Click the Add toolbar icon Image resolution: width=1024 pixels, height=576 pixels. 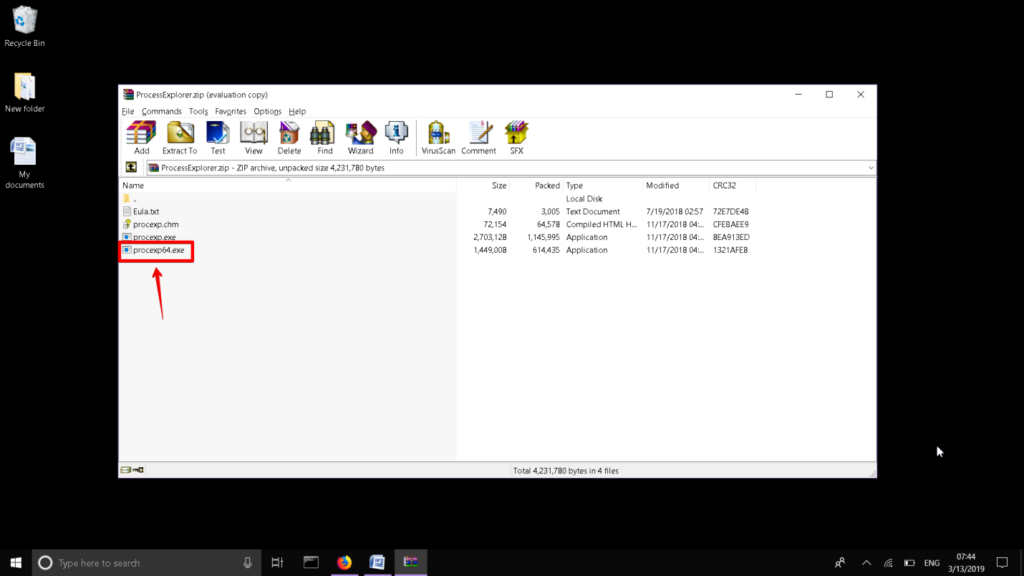point(141,138)
